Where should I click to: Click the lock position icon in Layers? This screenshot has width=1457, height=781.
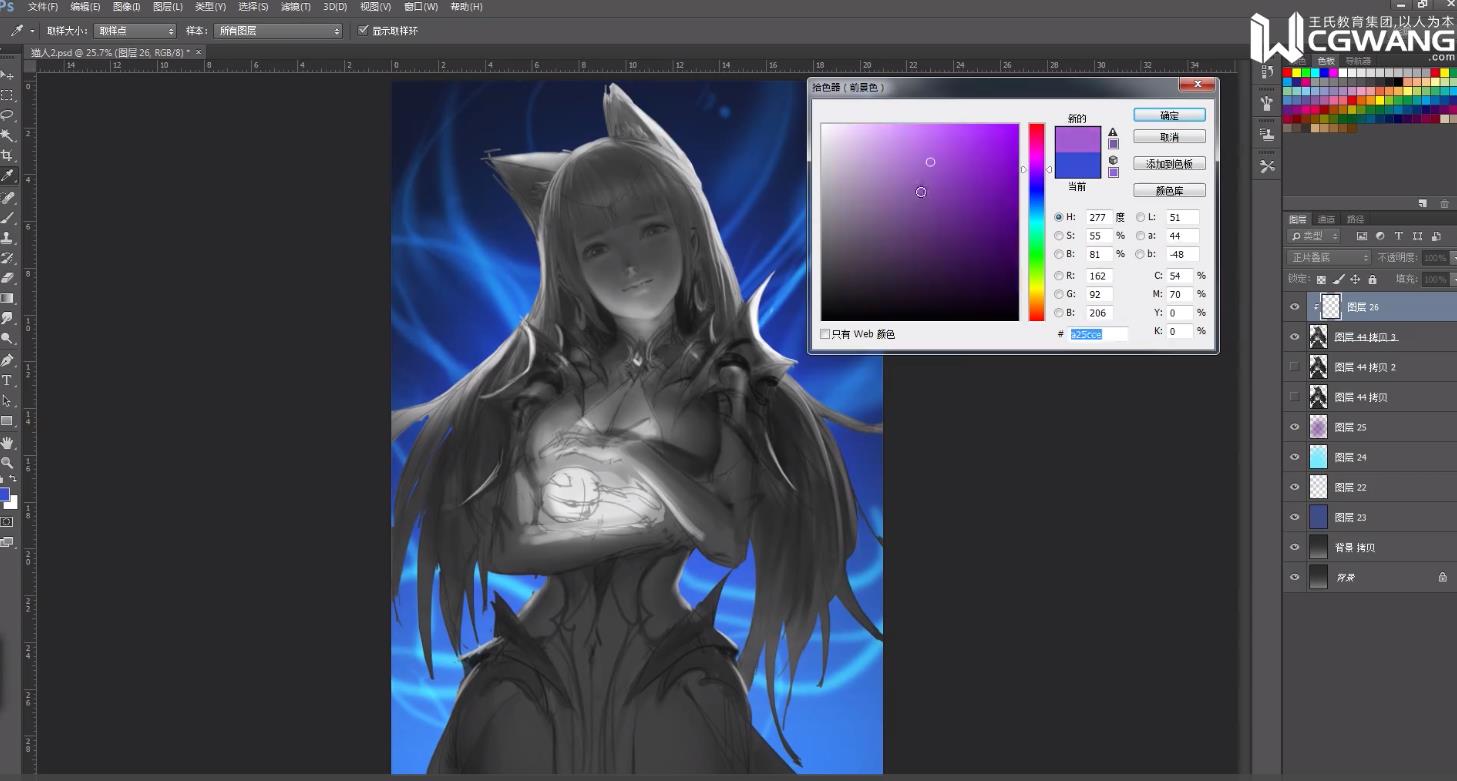pos(1355,280)
